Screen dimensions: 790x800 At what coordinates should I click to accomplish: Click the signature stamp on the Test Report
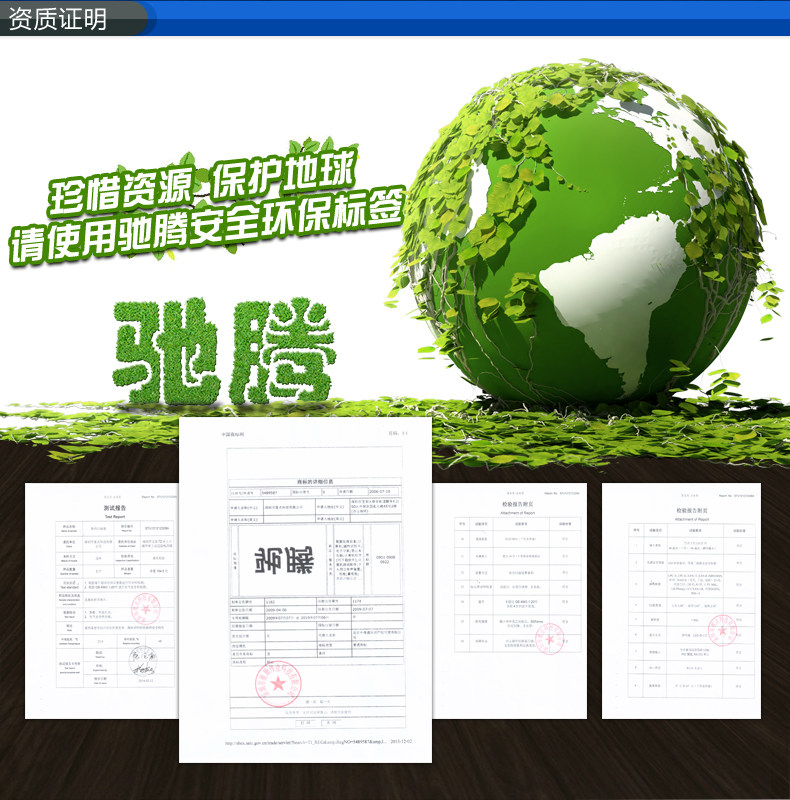tap(142, 661)
